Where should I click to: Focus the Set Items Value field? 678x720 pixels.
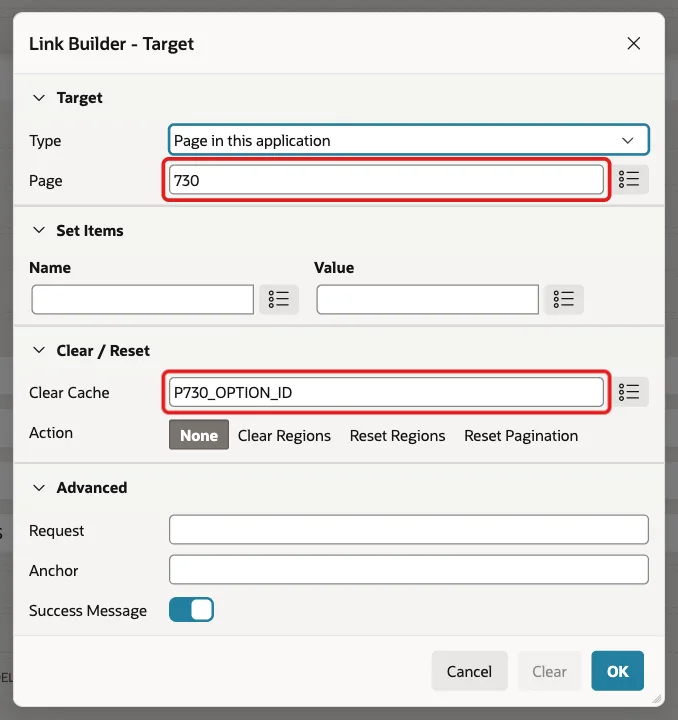[x=427, y=299]
